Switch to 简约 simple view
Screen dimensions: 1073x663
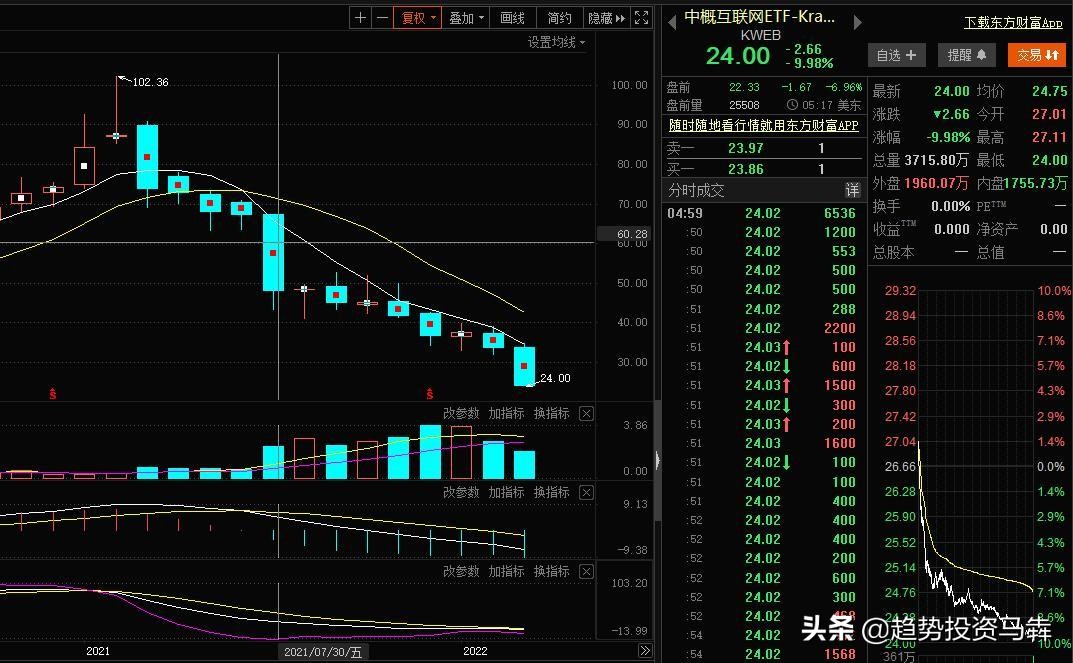coord(559,18)
